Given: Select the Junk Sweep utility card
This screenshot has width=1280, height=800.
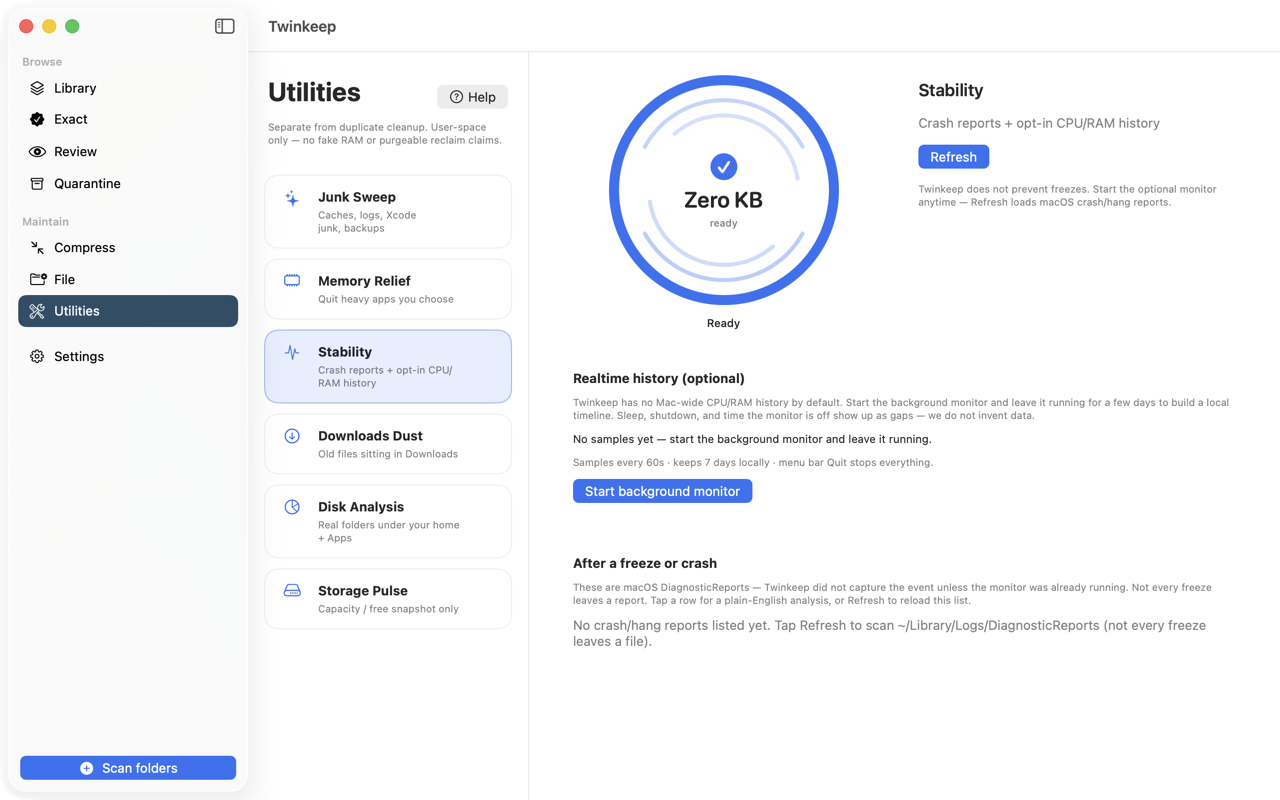Looking at the screenshot, I should (388, 212).
